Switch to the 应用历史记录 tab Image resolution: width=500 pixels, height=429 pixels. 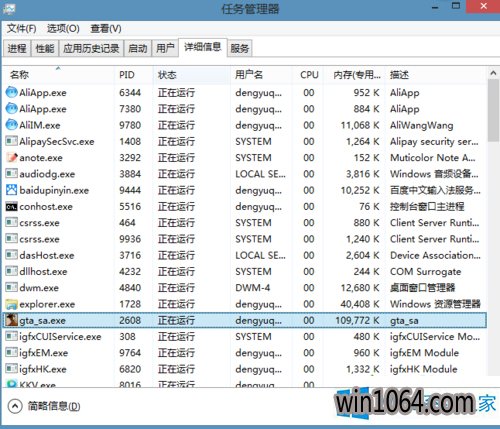coord(91,49)
